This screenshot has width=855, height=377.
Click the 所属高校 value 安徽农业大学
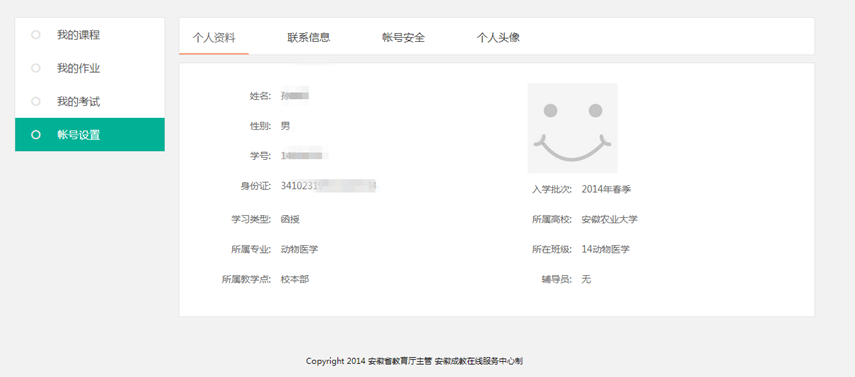[x=609, y=219]
